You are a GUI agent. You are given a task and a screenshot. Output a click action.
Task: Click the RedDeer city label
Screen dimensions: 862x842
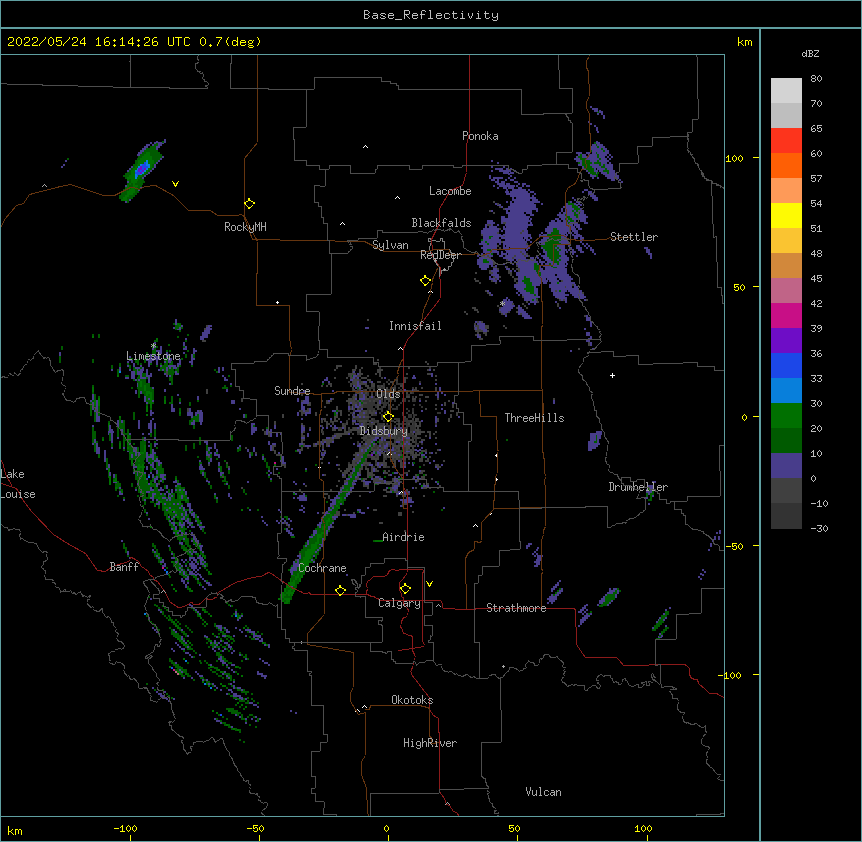point(440,255)
